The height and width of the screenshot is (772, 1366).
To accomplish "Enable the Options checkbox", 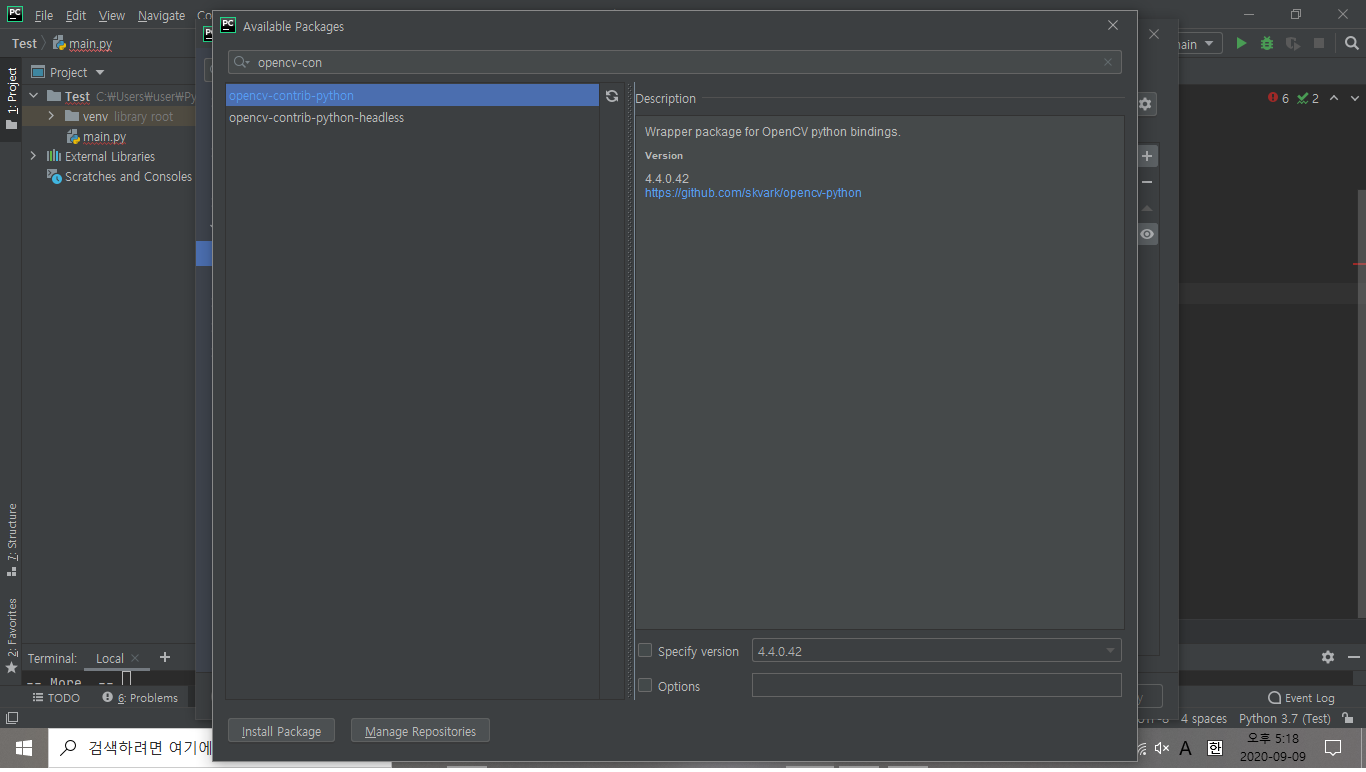I will click(645, 685).
